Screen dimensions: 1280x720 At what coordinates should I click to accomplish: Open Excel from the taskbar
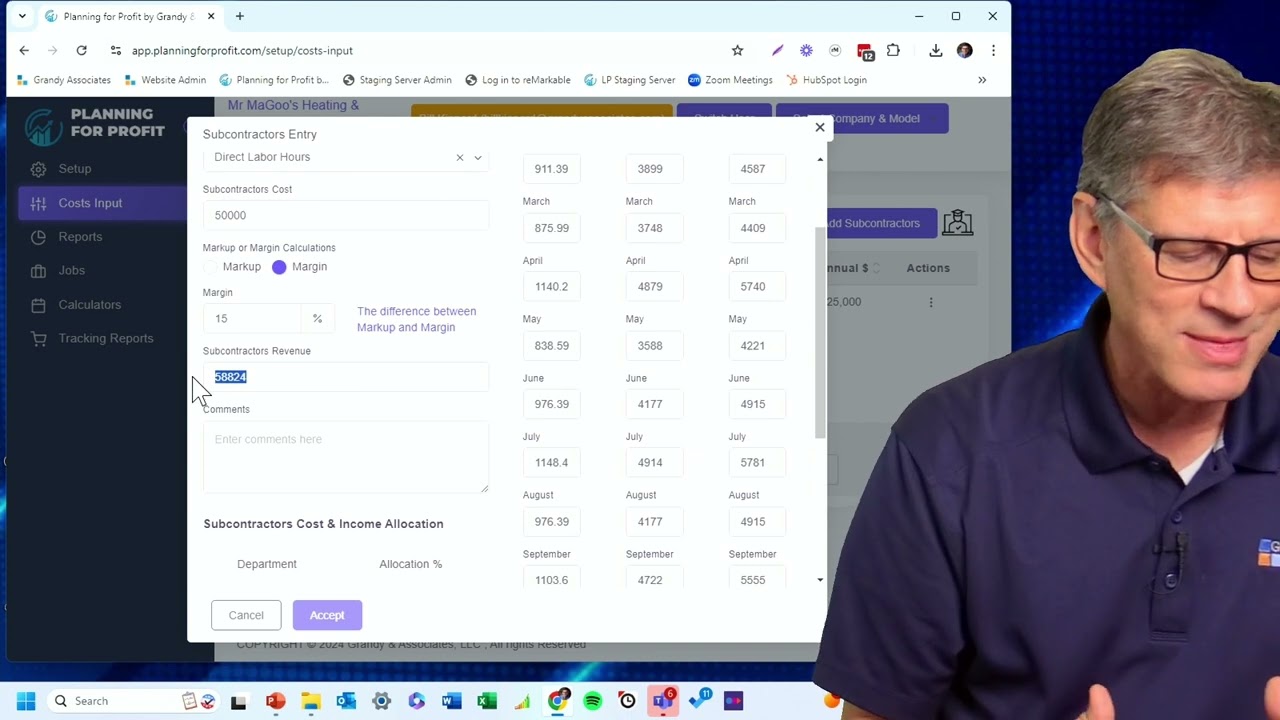[487, 701]
